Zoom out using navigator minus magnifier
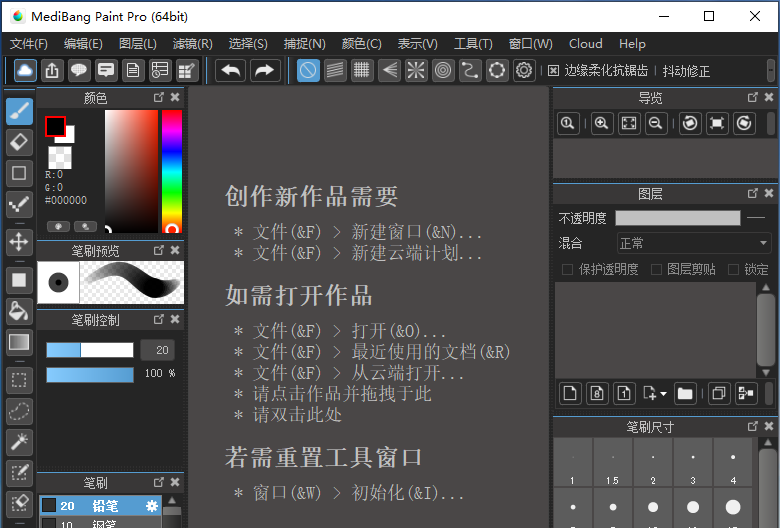The image size is (780, 528). pyautogui.click(x=656, y=123)
